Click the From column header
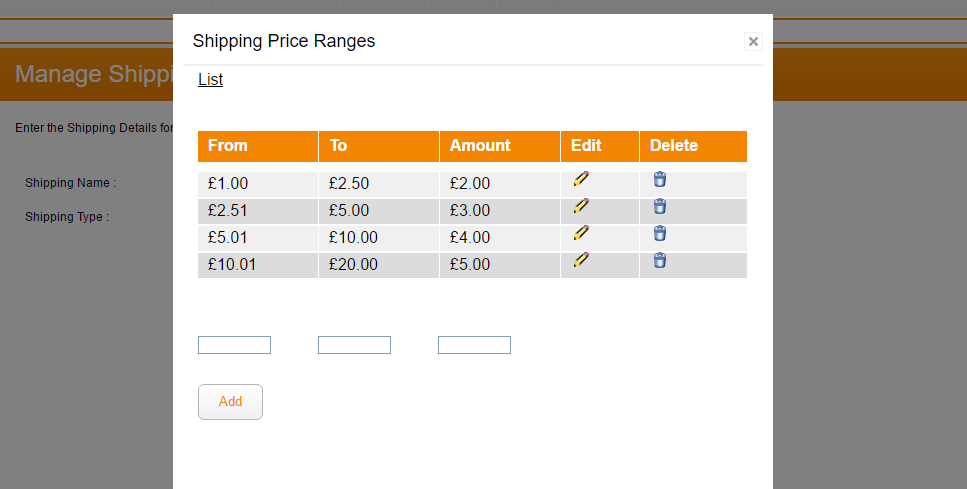 pyautogui.click(x=228, y=146)
